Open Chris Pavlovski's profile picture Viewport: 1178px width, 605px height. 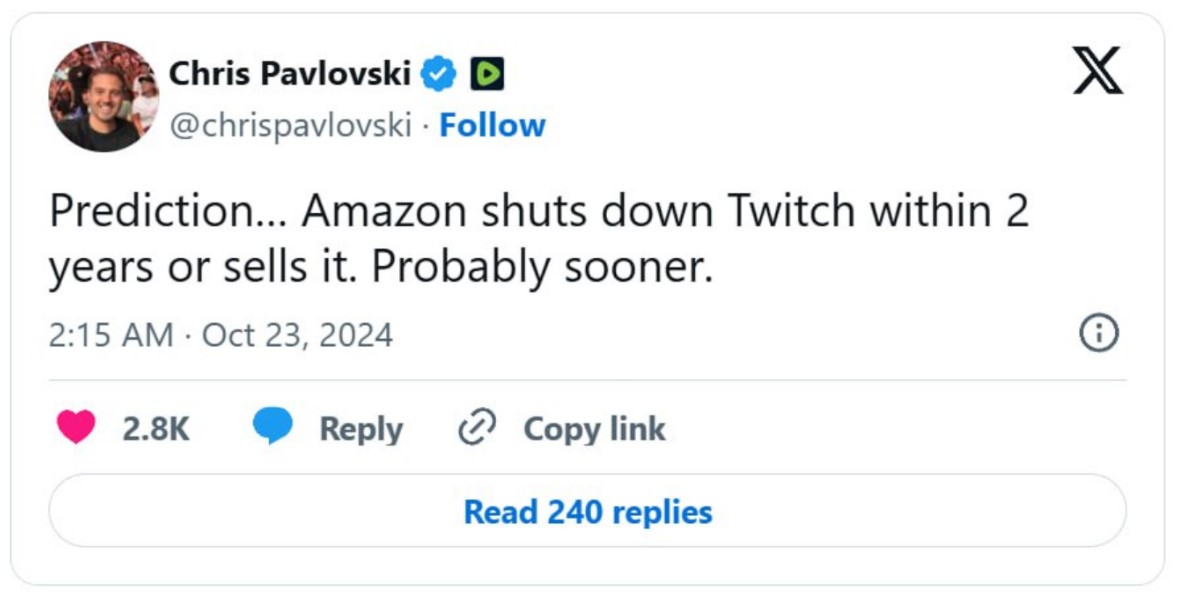coord(103,96)
